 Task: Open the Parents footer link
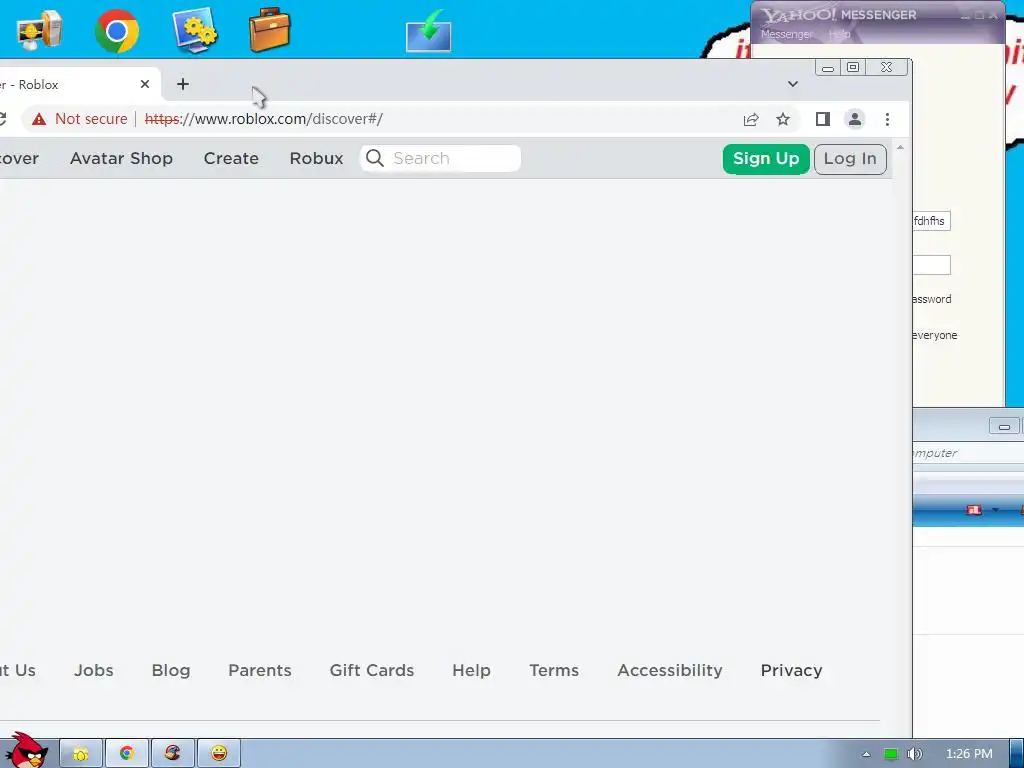point(260,671)
